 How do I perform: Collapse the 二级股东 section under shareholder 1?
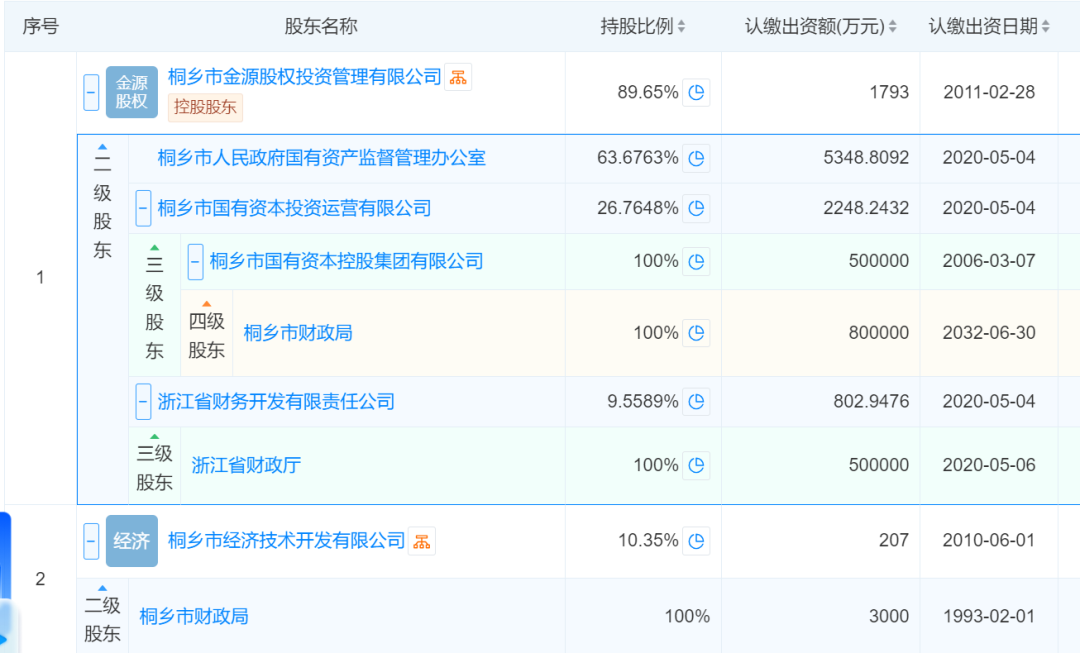pyautogui.click(x=103, y=147)
